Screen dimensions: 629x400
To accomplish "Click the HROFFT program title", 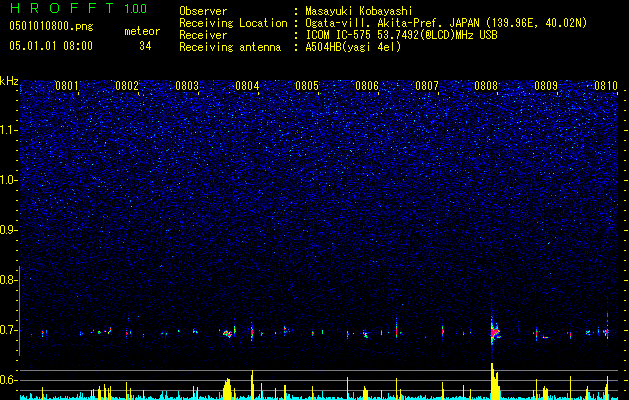I will pyautogui.click(x=62, y=8).
